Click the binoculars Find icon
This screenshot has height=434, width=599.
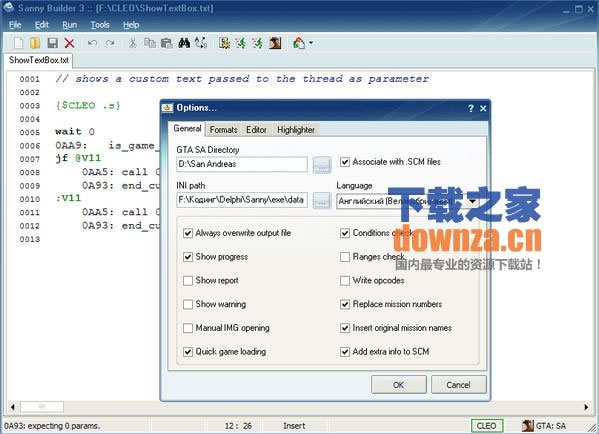tap(184, 43)
